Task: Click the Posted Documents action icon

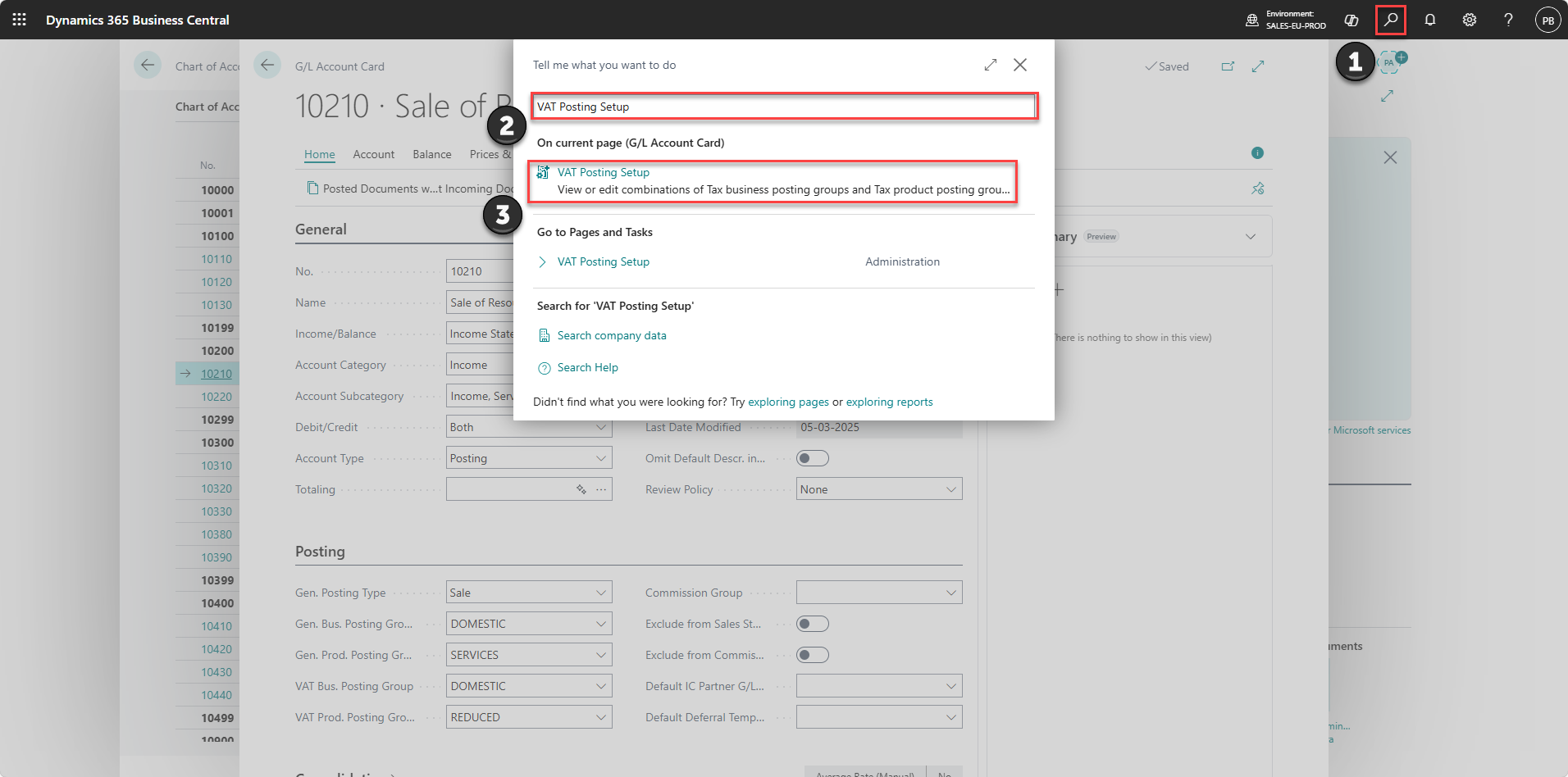Action: 312,189
